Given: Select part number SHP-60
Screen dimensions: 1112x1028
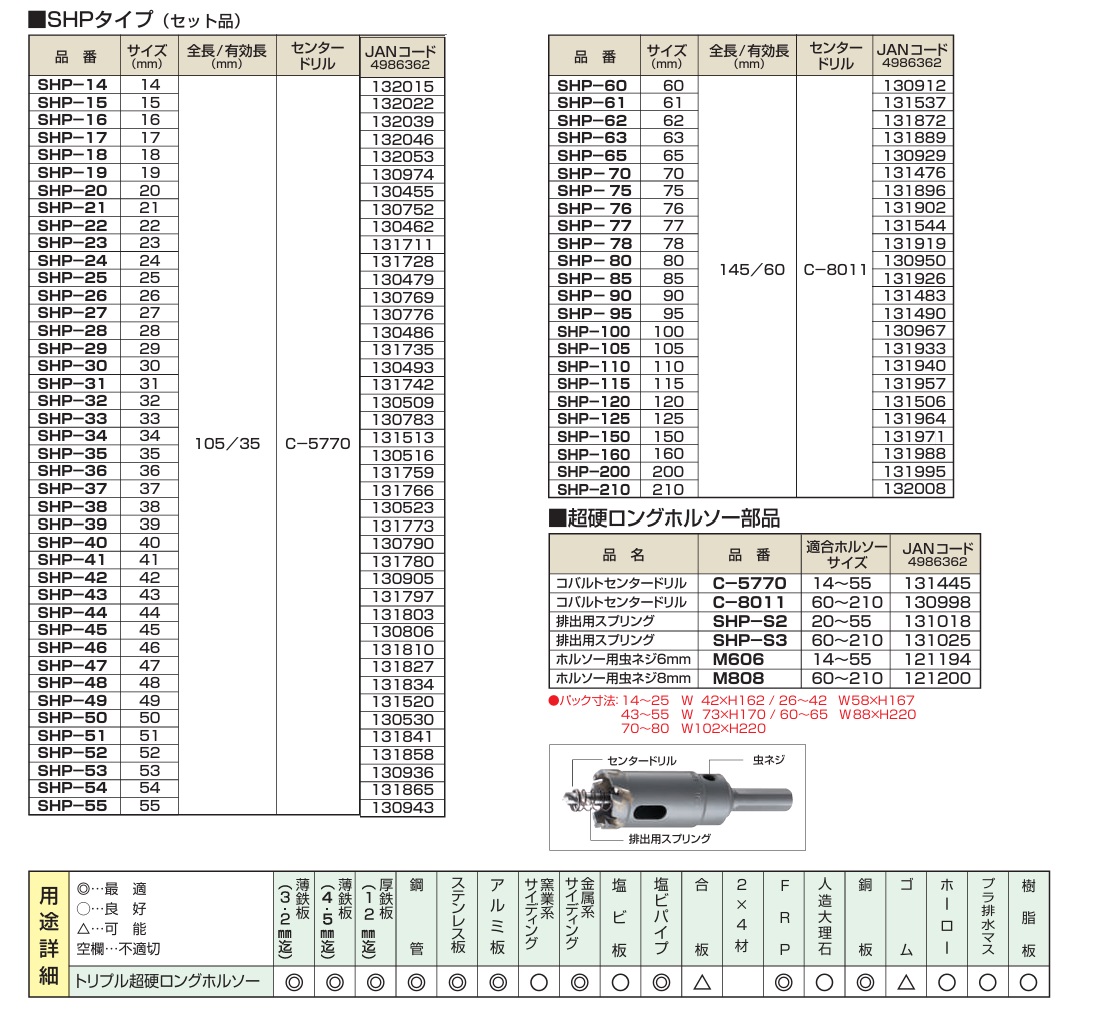Looking at the screenshot, I should click(592, 85).
